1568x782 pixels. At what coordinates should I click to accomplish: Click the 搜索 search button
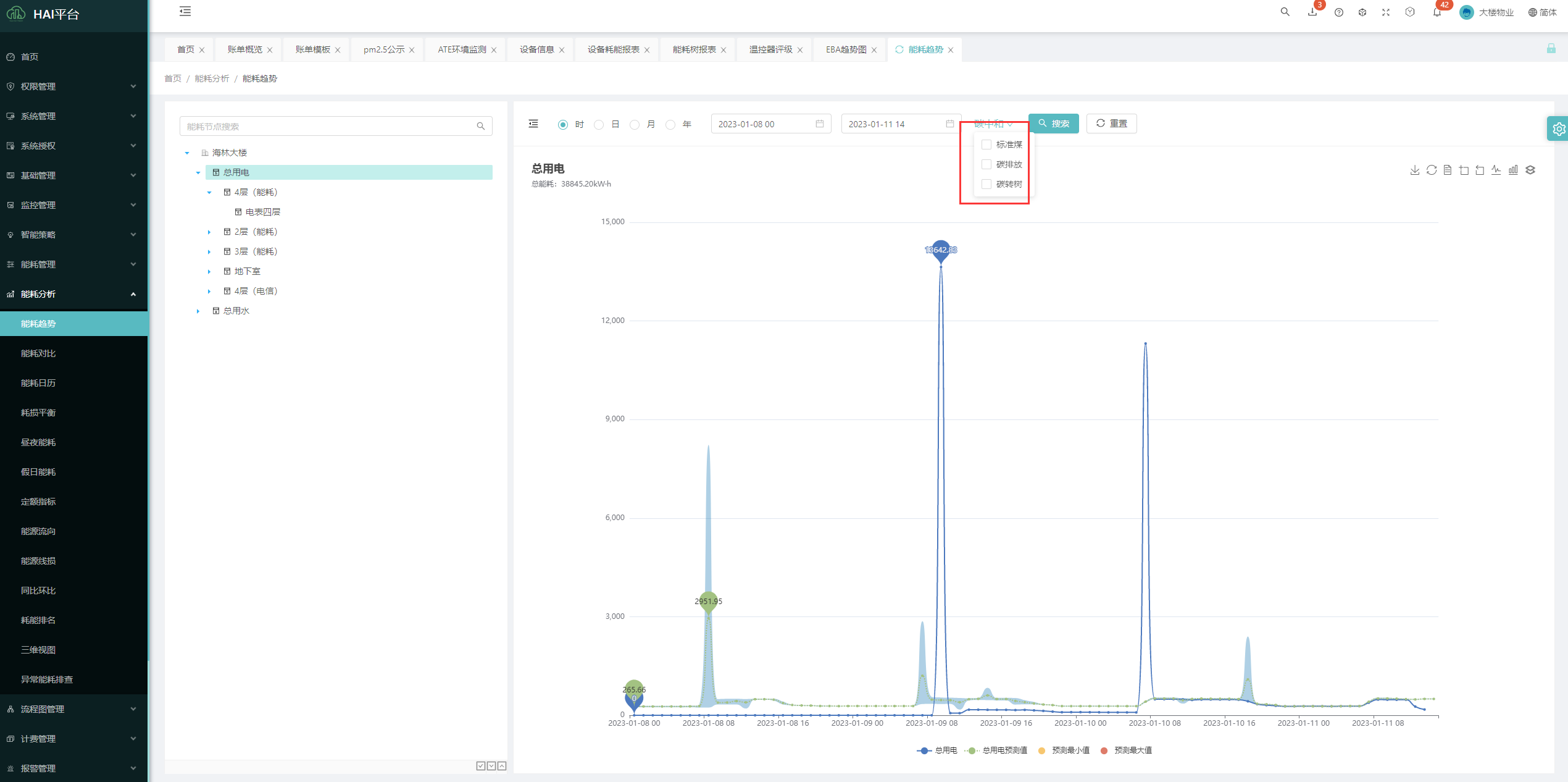point(1054,124)
